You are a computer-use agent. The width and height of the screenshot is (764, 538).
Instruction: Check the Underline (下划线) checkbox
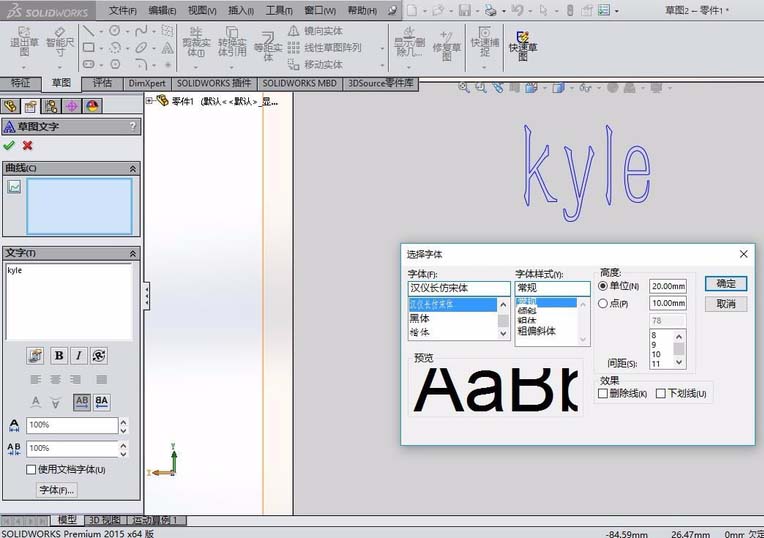[x=661, y=393]
